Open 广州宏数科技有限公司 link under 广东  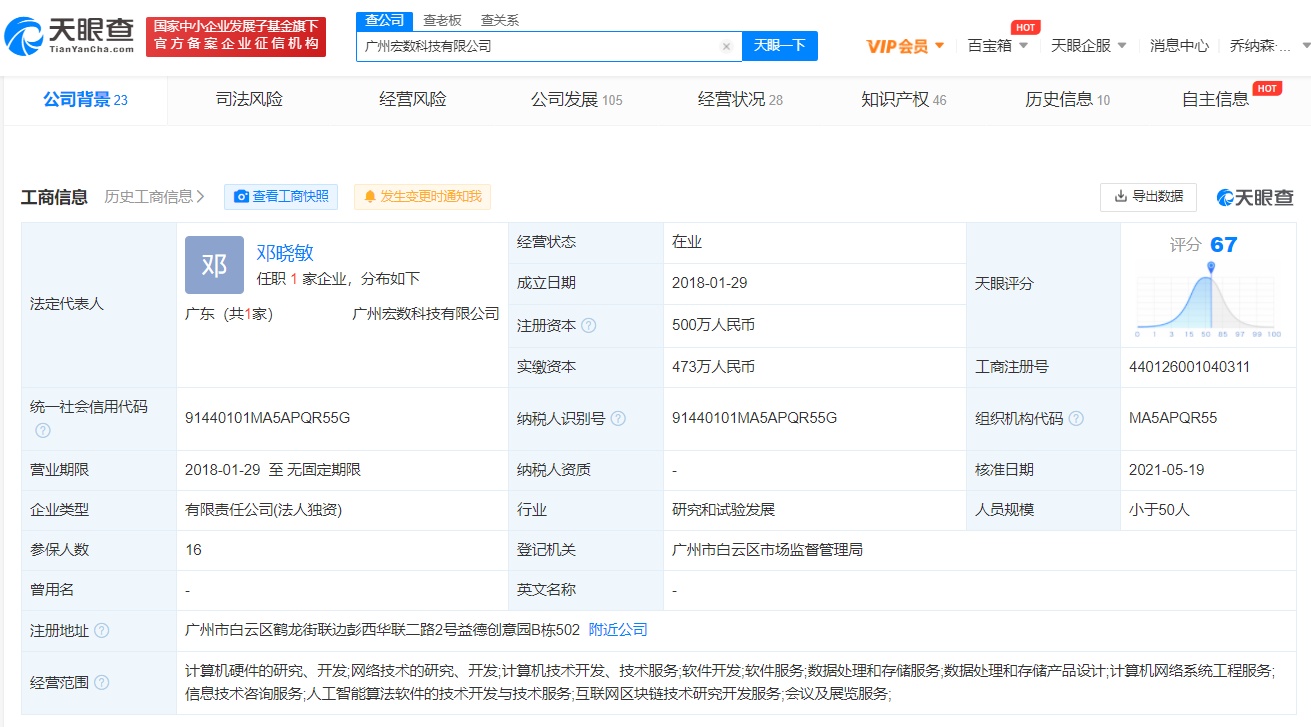click(x=426, y=314)
